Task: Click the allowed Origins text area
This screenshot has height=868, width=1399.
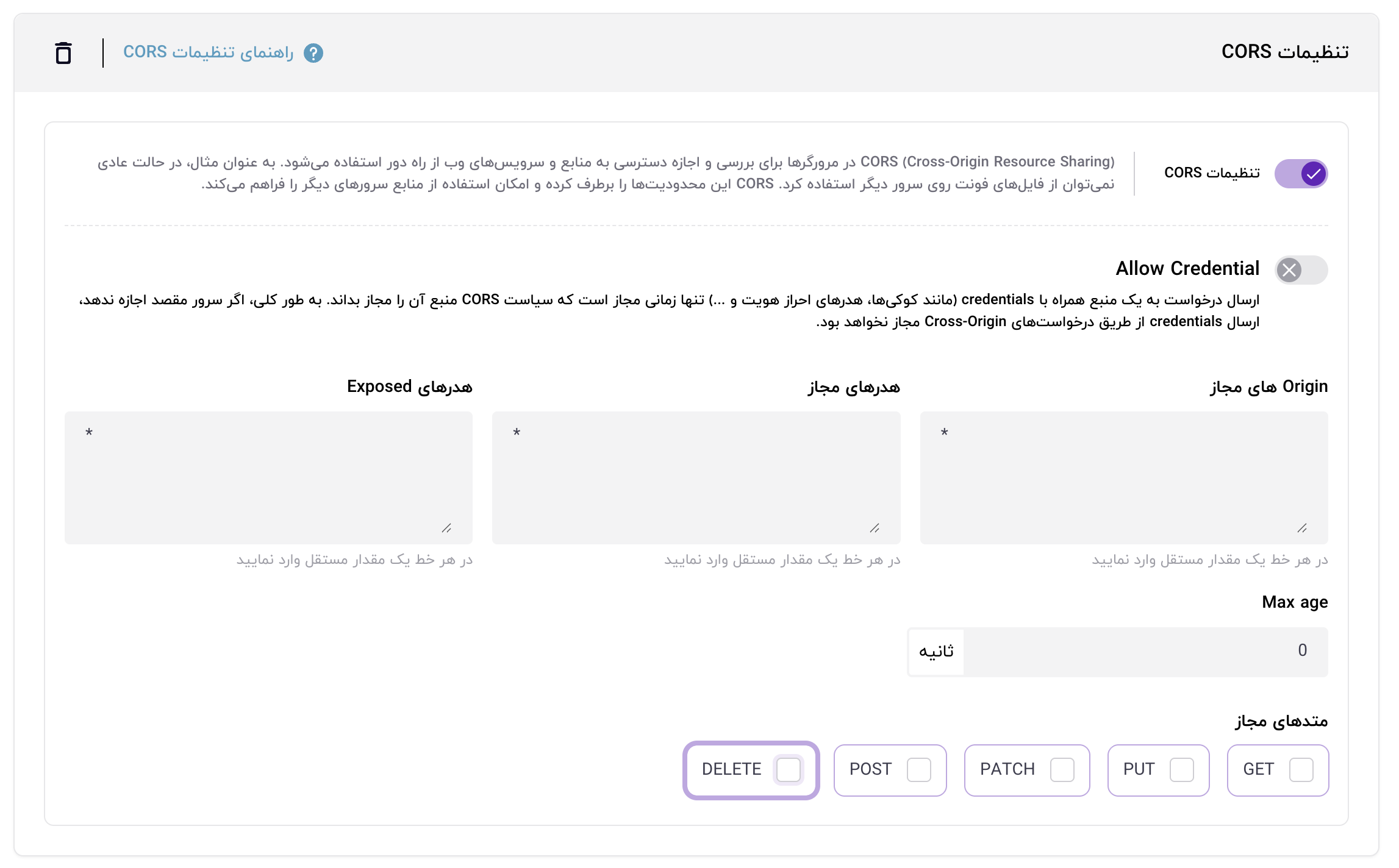Action: (x=1123, y=477)
